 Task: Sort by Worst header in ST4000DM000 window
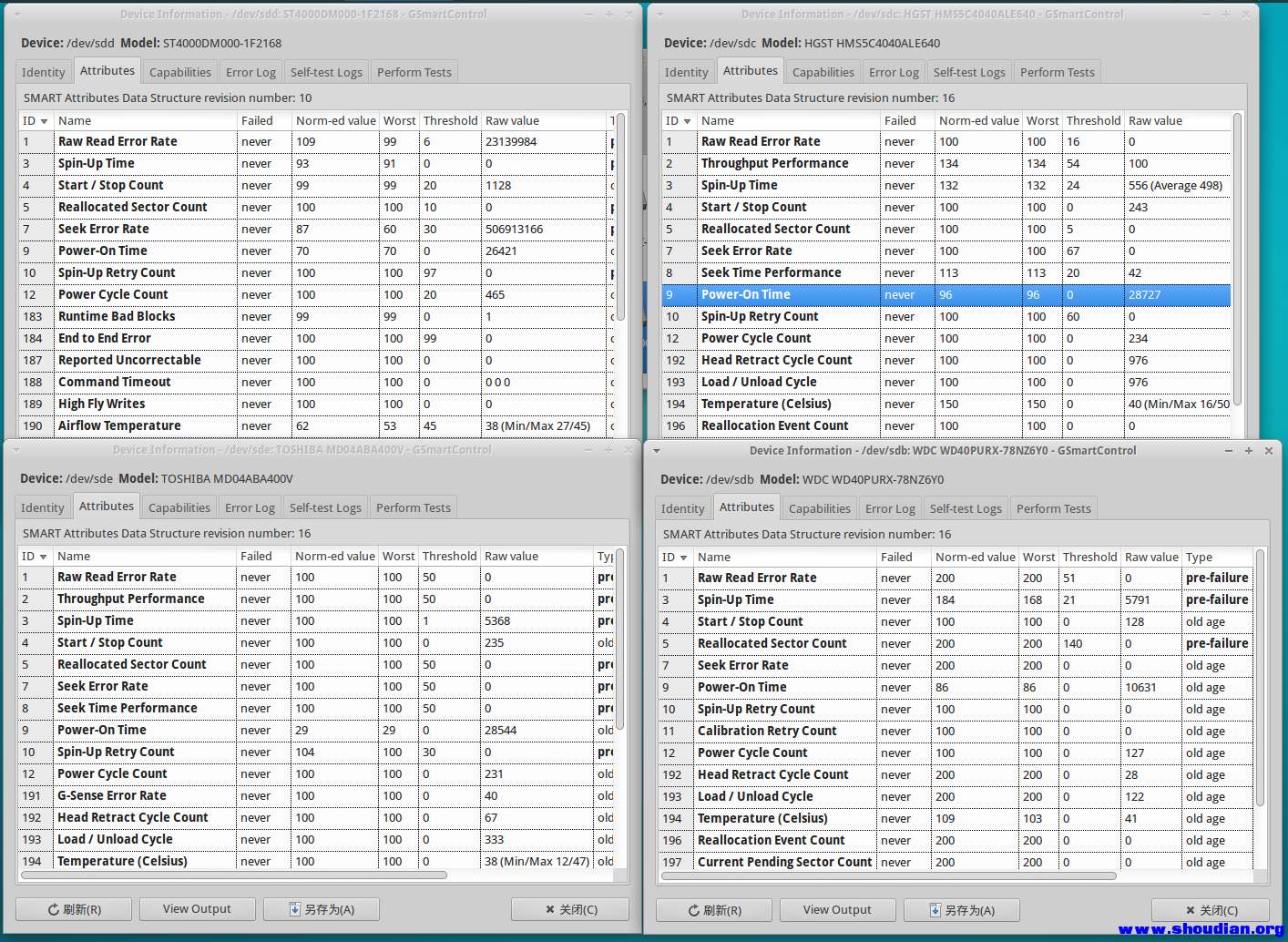click(399, 120)
